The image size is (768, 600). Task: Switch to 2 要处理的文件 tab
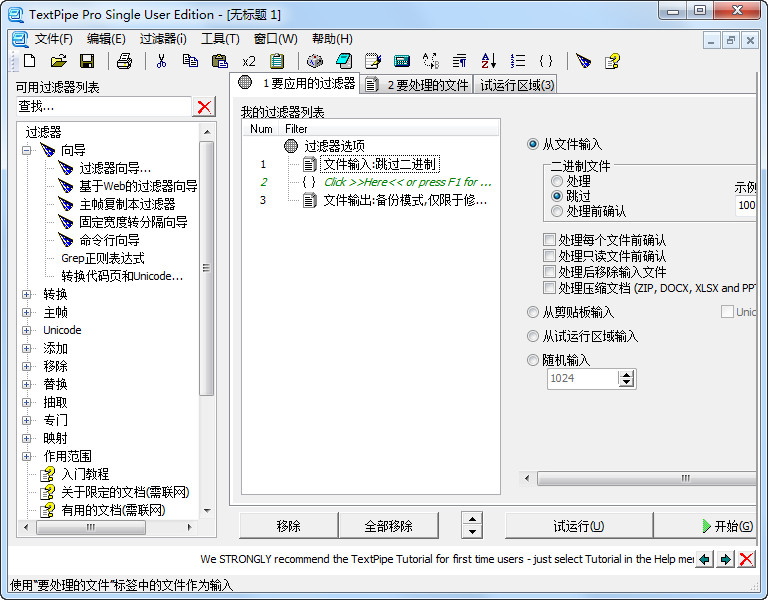point(417,85)
